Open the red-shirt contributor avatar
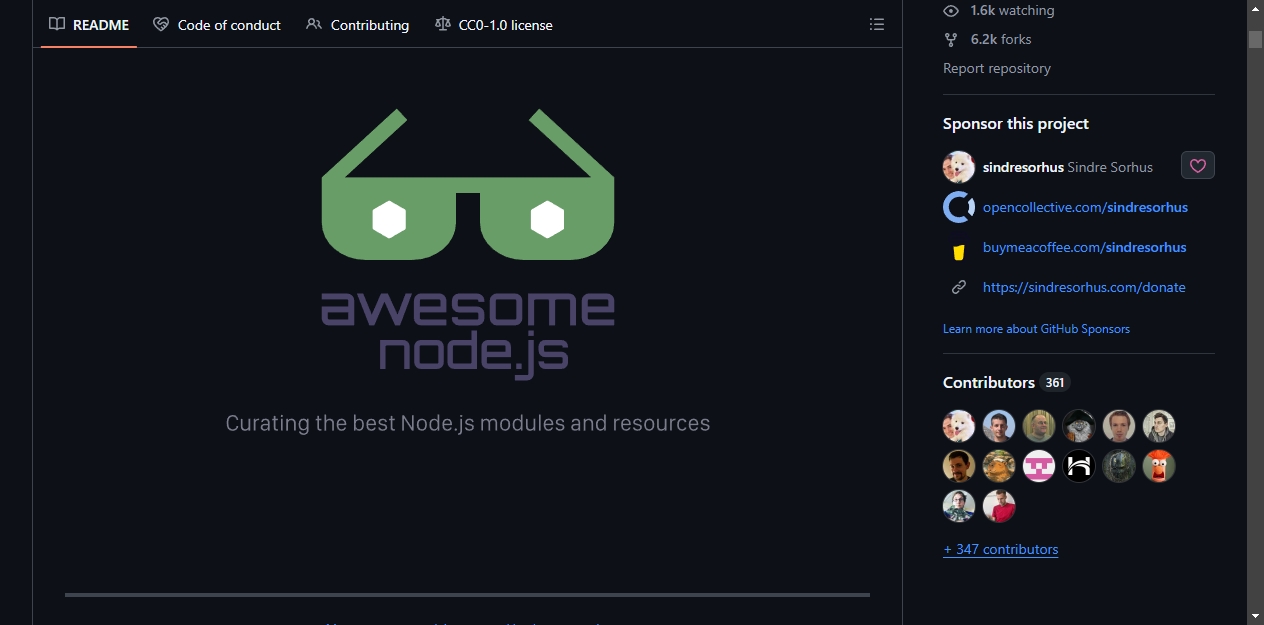Viewport: 1264px width, 625px height. [999, 506]
